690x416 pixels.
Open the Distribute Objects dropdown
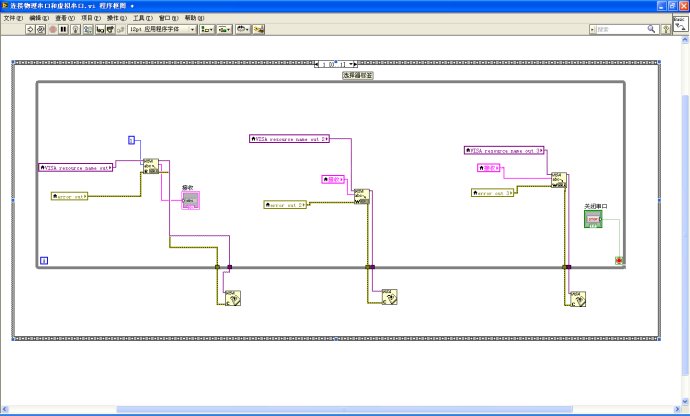coord(225,30)
